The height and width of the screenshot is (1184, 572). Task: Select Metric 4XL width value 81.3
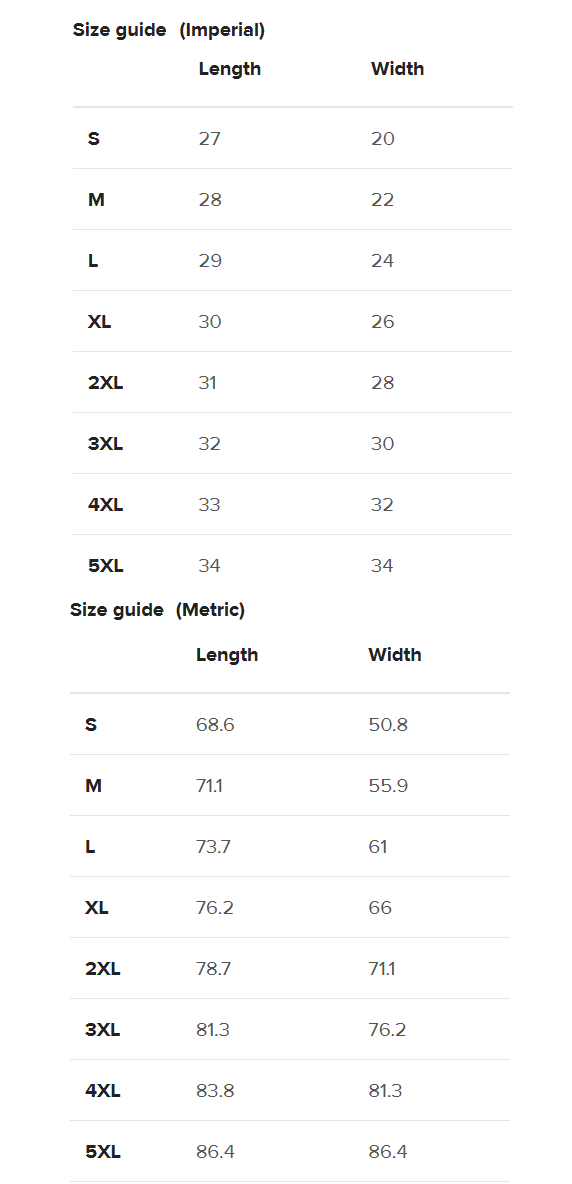(385, 1091)
